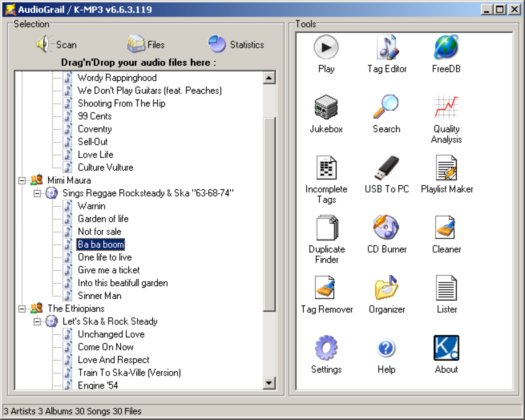Viewport: 525px width, 420px height.
Task: Click The Ethiopians artist icon
Action: [x=36, y=308]
